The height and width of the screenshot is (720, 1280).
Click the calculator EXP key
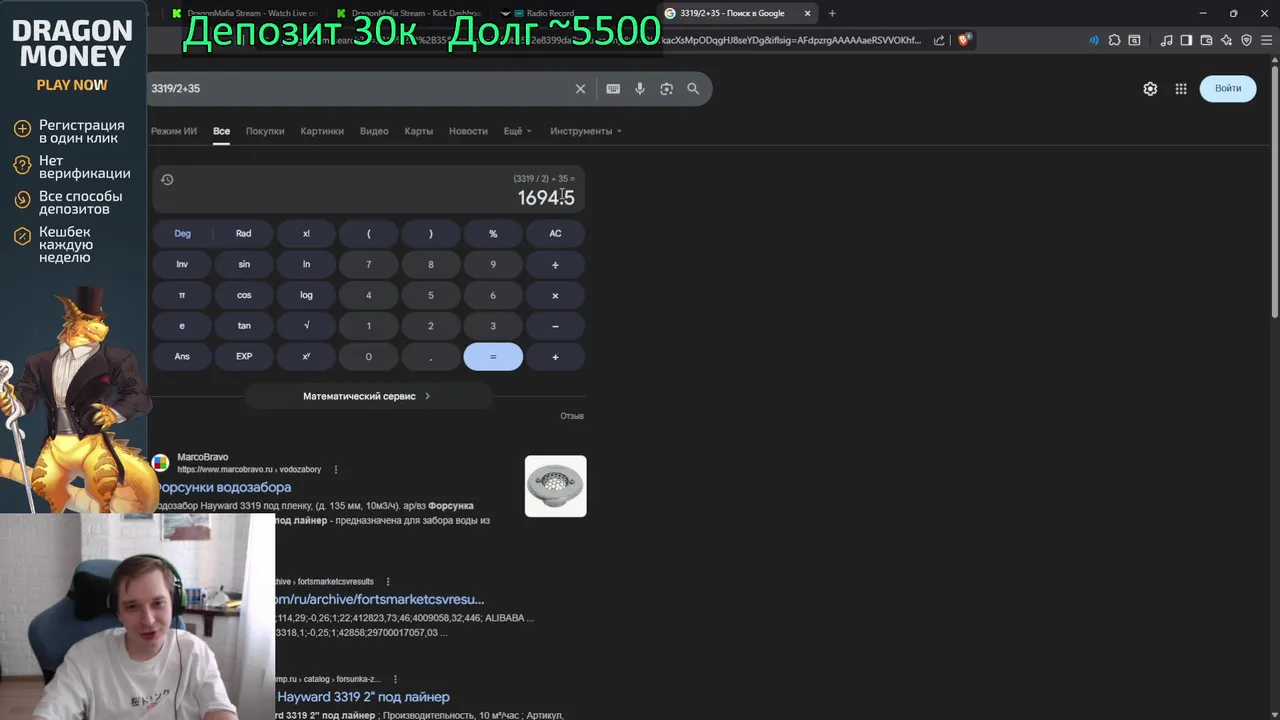(x=244, y=357)
